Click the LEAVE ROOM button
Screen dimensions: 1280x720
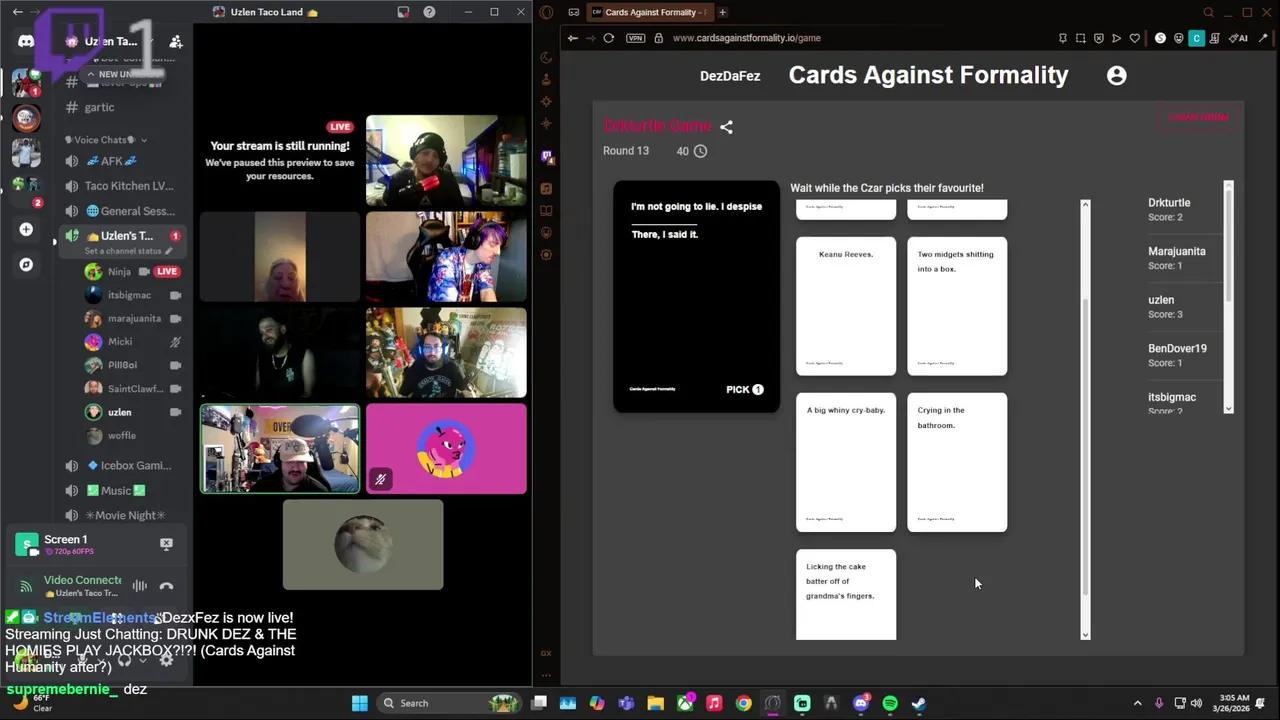click(1199, 117)
